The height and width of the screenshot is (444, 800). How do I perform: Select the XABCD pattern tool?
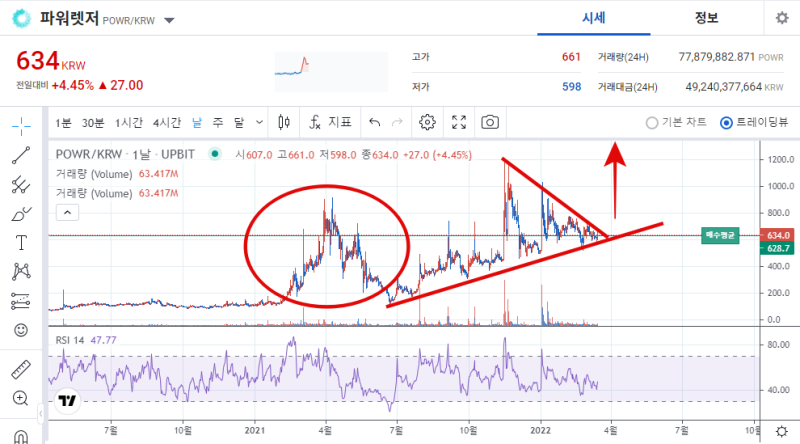(21, 272)
